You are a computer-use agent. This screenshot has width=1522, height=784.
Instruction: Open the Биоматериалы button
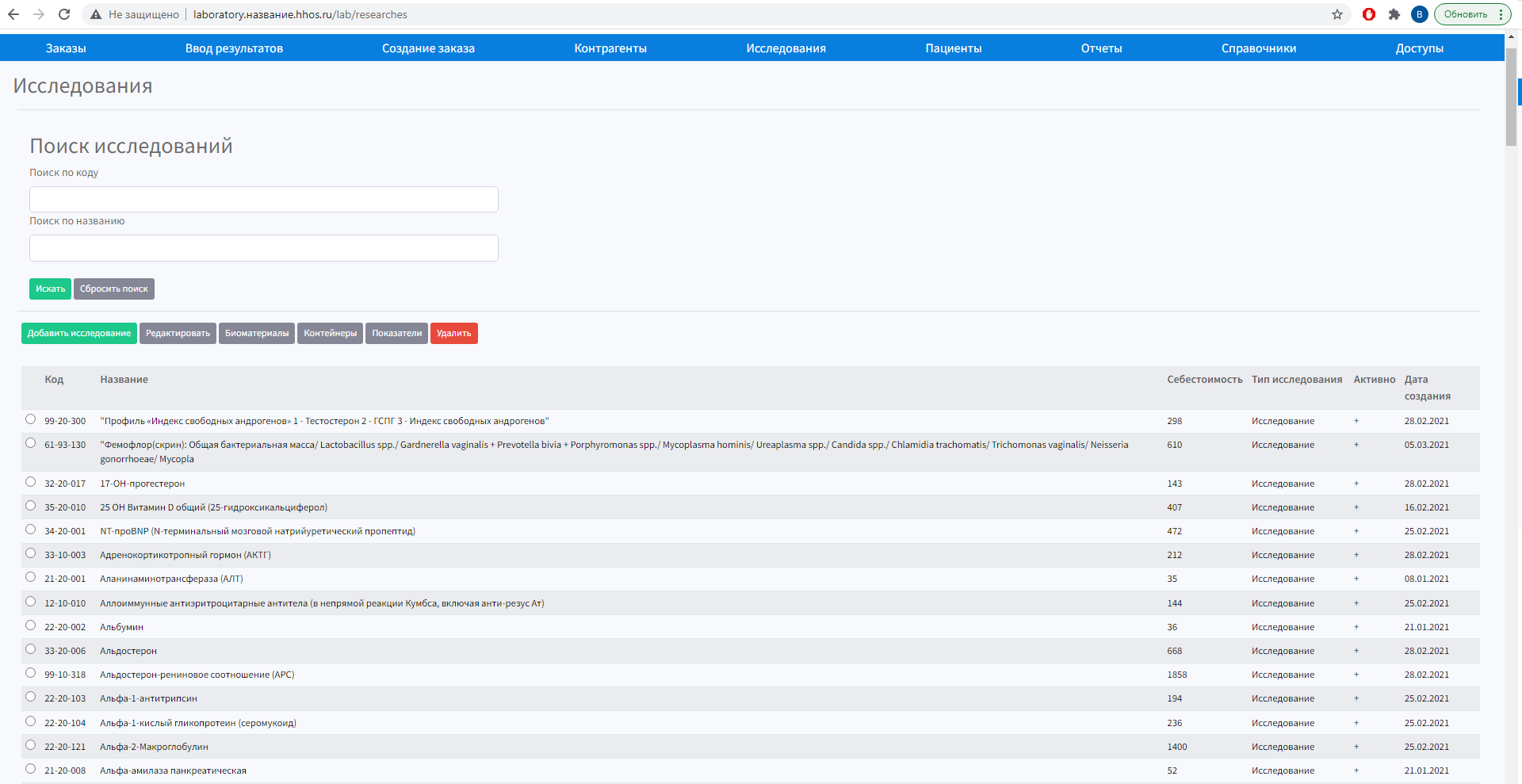point(257,333)
